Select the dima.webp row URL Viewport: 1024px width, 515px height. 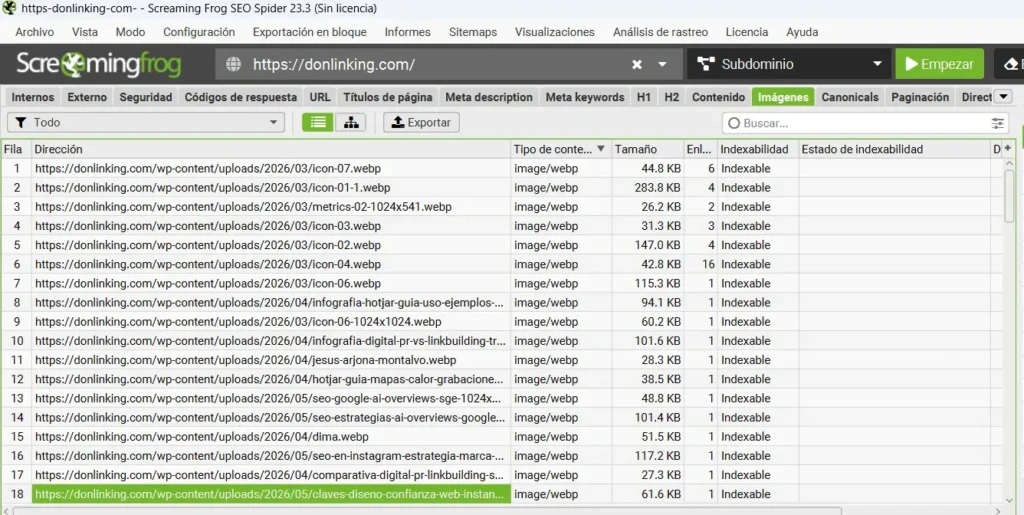point(202,437)
